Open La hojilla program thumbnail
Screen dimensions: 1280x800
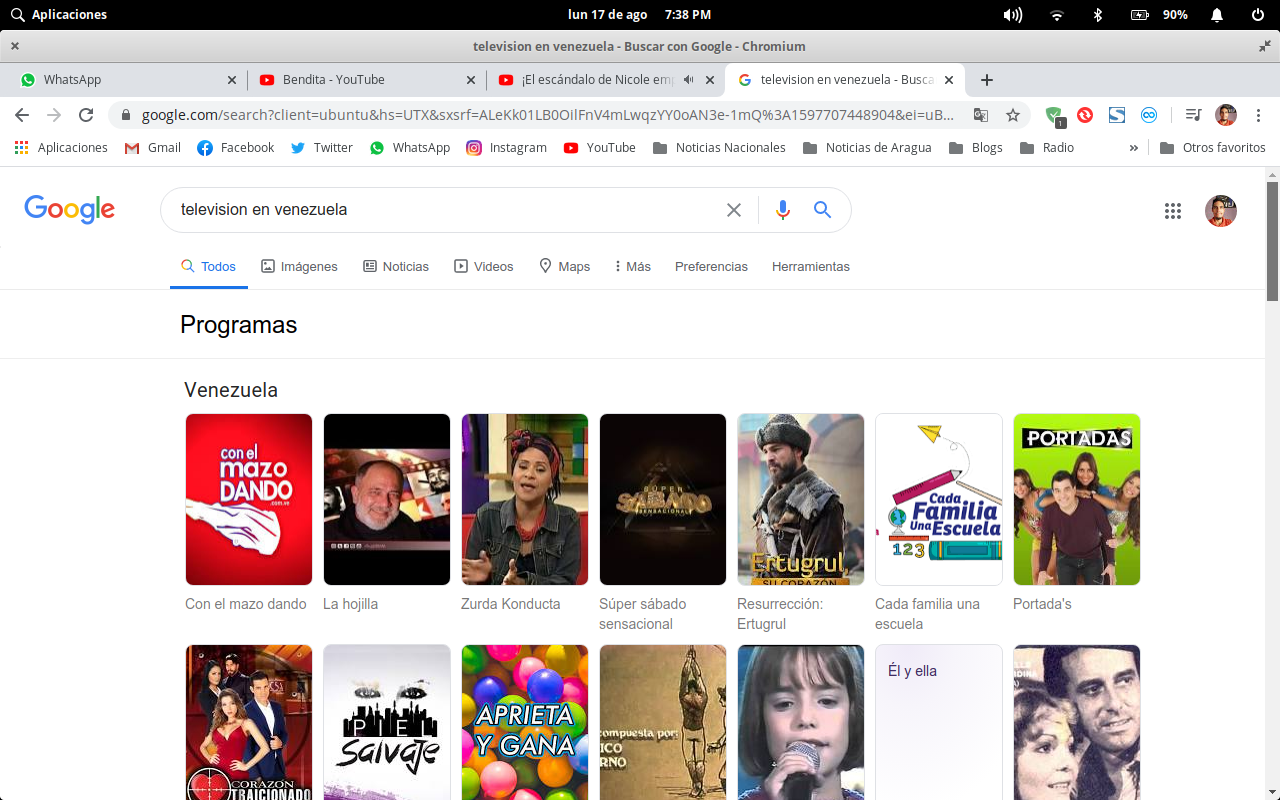(387, 499)
